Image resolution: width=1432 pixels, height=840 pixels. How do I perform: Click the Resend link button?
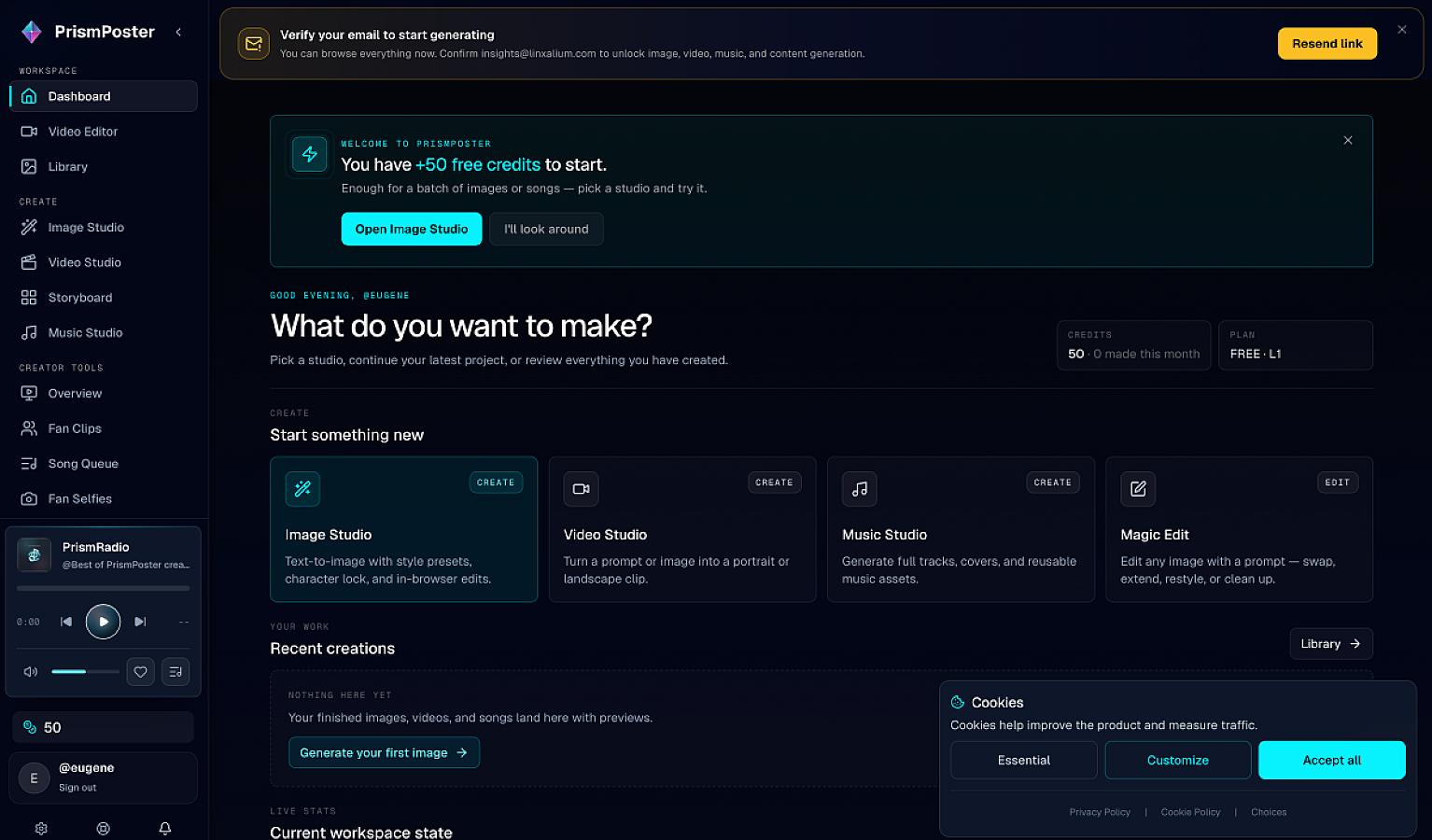click(1327, 44)
